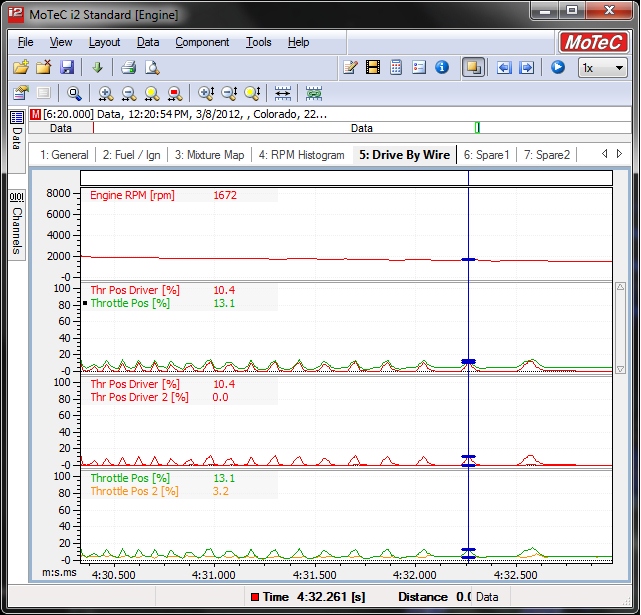This screenshot has height=615, width=641.
Task: Open the maths calculator icon
Action: (396, 67)
